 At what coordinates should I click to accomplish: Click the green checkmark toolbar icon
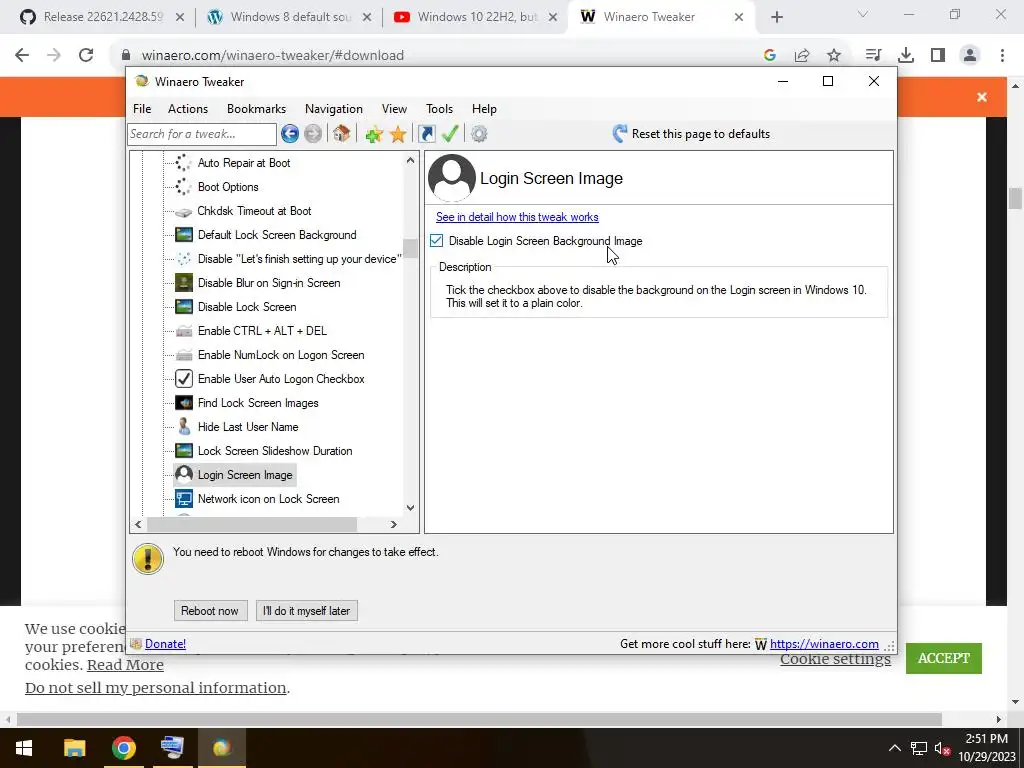point(450,134)
